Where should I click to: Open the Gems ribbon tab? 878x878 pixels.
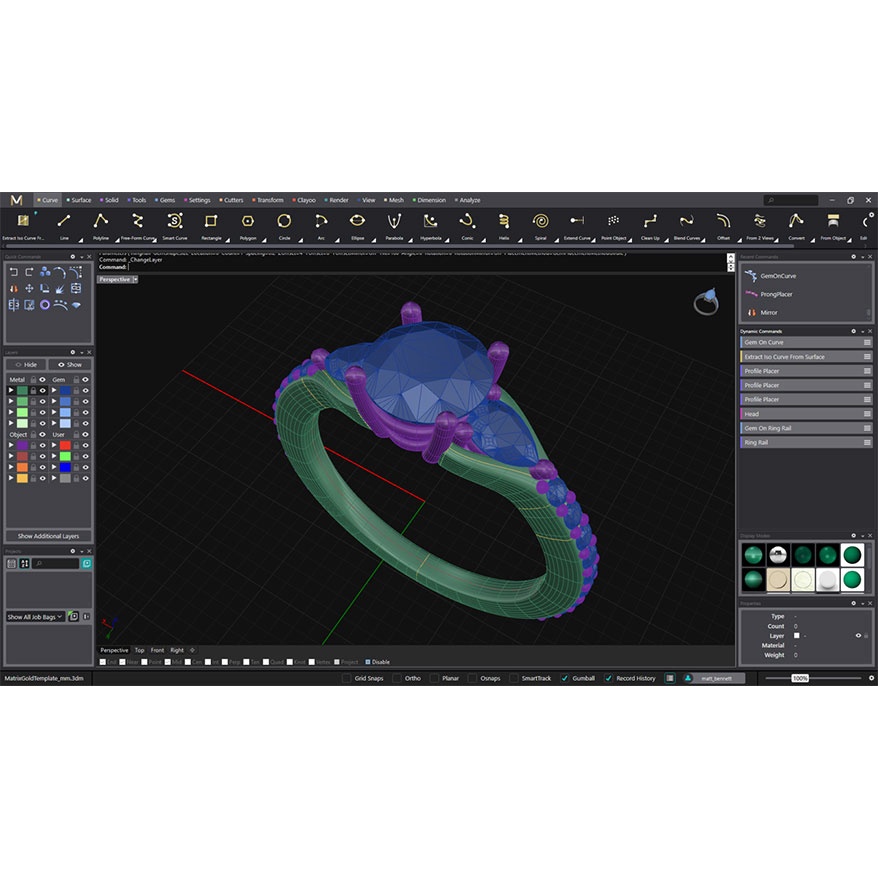(x=165, y=200)
